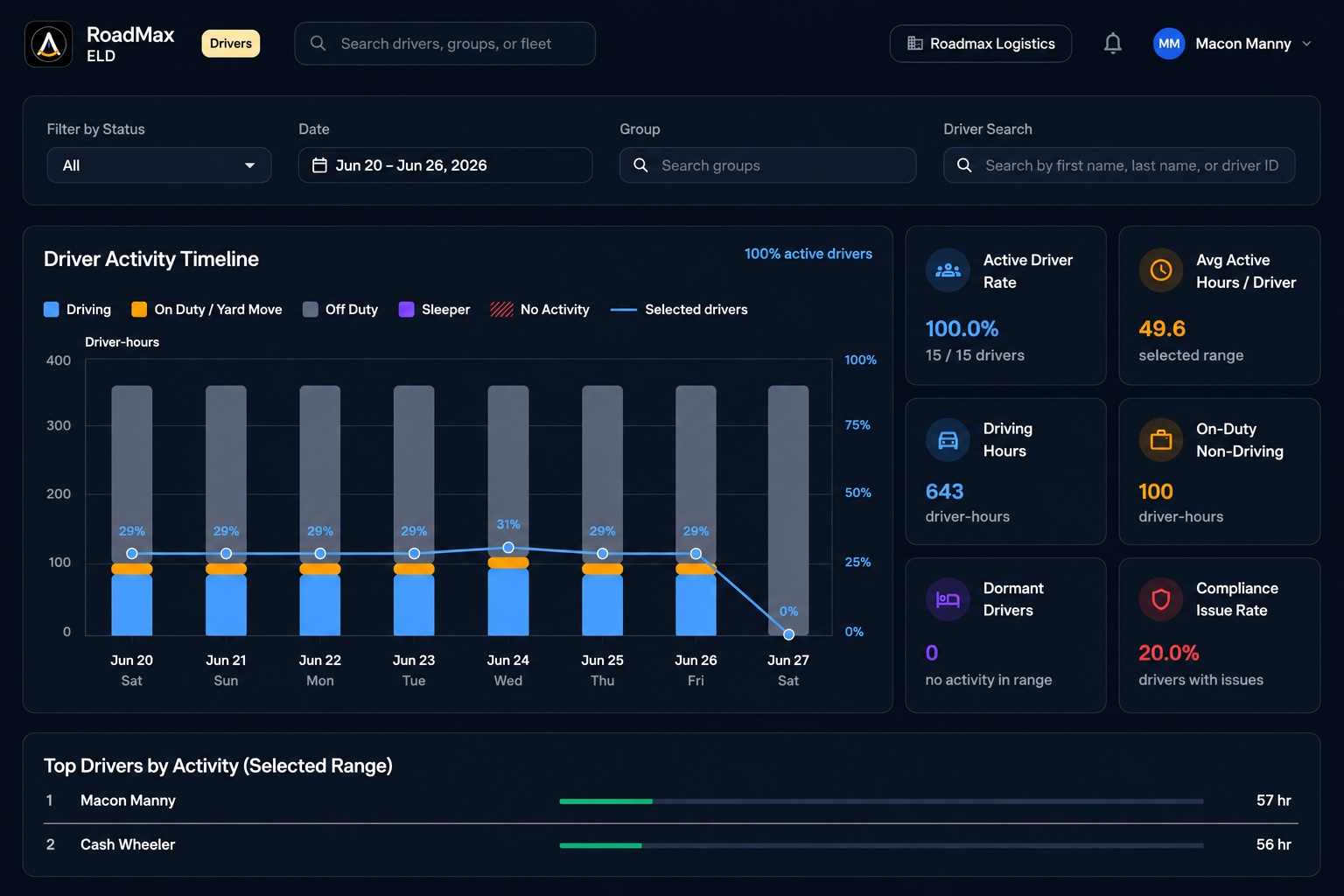Click the 100% active drivers link
Screen dimensions: 1344x896
[x=808, y=254]
